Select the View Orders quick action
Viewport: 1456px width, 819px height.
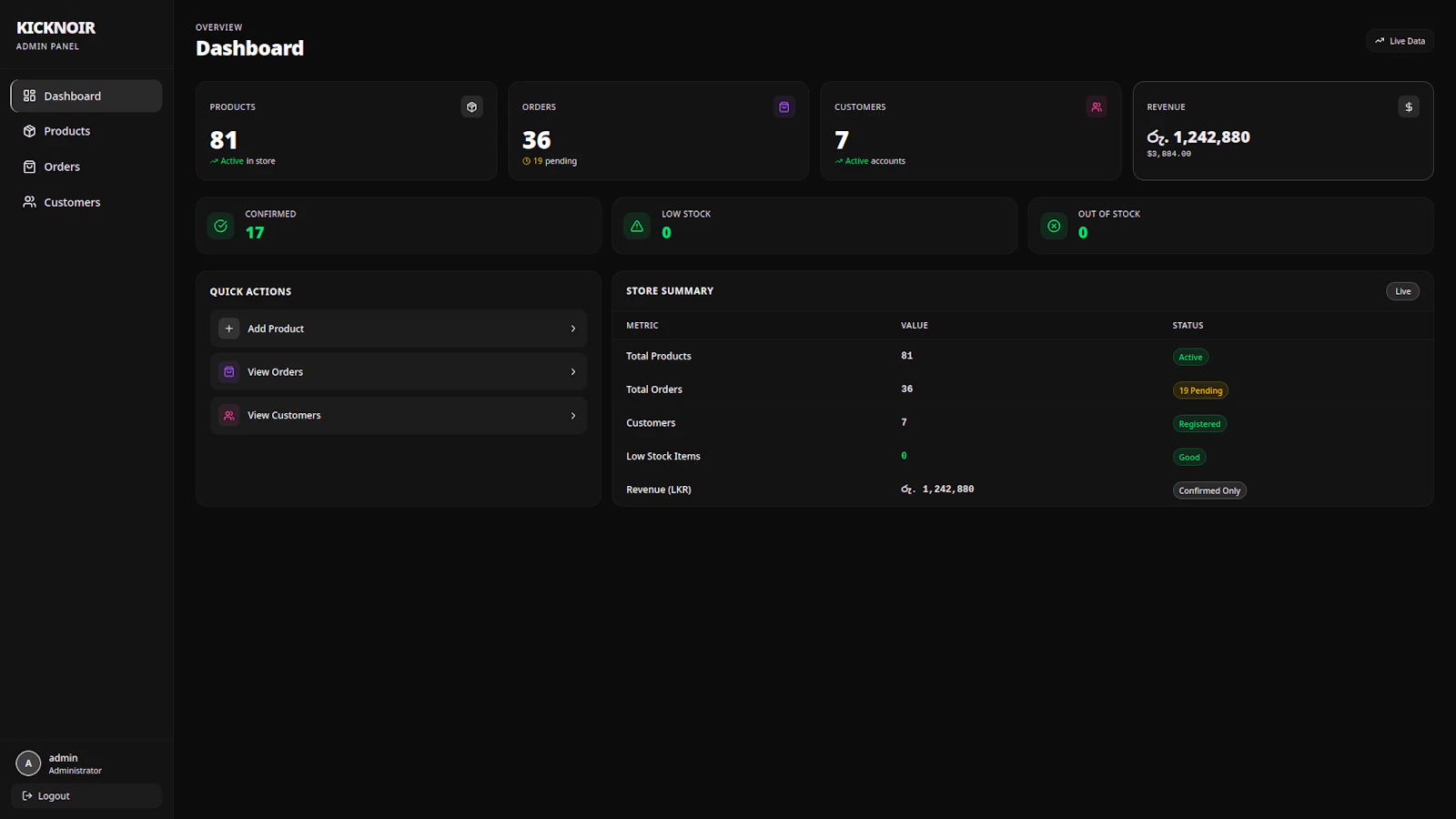tap(399, 372)
